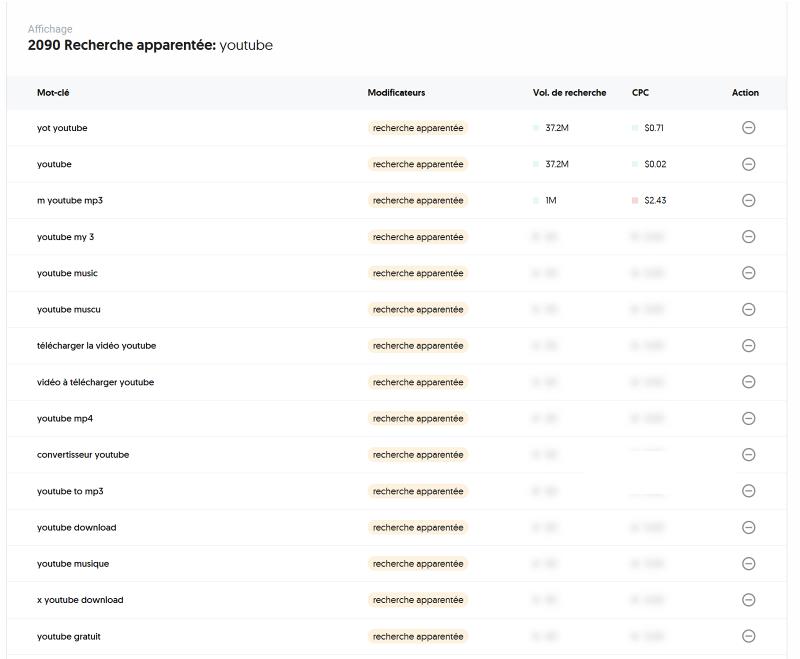Click the 'CPC' column header

click(x=640, y=93)
